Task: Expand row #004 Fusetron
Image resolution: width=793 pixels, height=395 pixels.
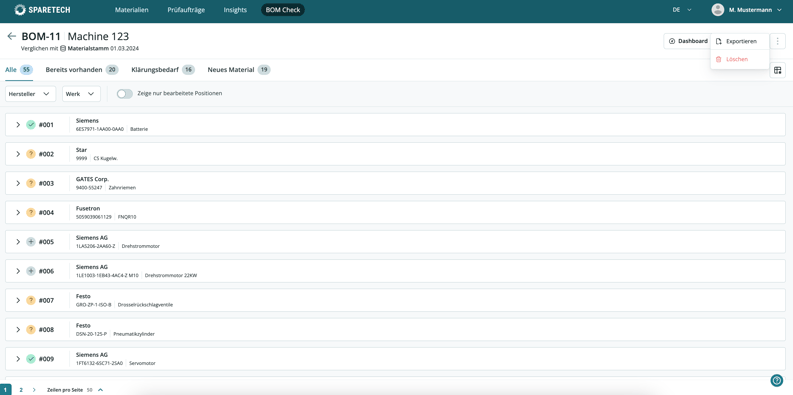Action: point(18,212)
